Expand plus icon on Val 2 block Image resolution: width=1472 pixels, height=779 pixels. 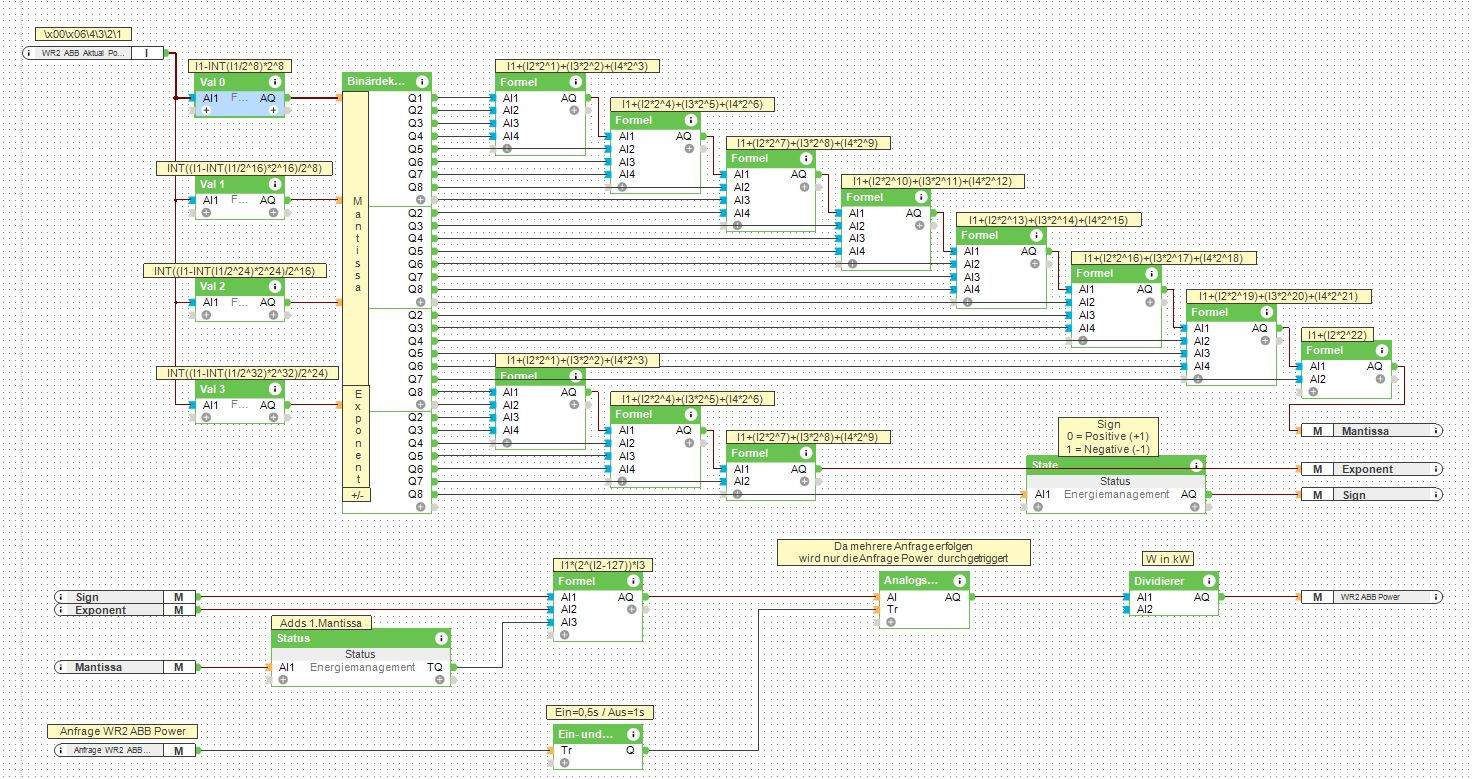pyautogui.click(x=206, y=315)
